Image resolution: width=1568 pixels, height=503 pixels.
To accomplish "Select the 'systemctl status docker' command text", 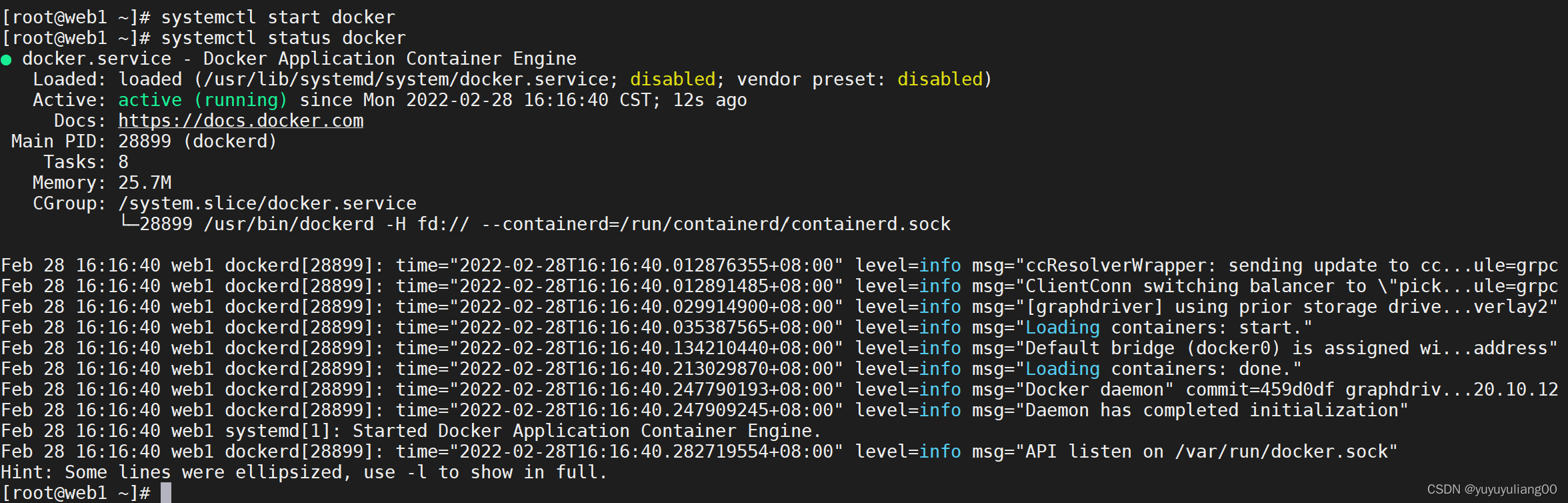I will click(x=283, y=38).
